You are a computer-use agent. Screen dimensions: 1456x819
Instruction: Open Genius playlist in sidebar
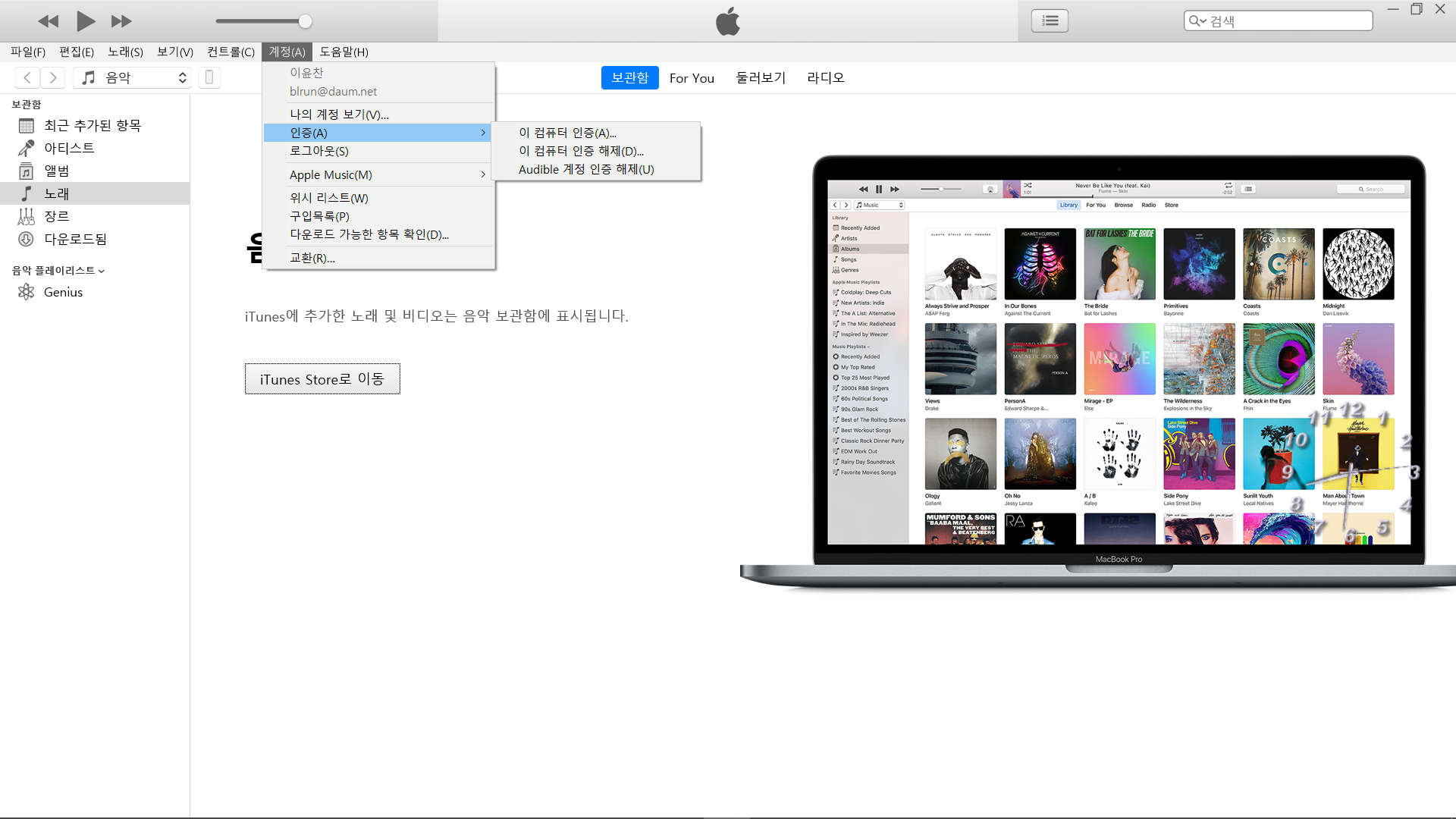pyautogui.click(x=95, y=292)
